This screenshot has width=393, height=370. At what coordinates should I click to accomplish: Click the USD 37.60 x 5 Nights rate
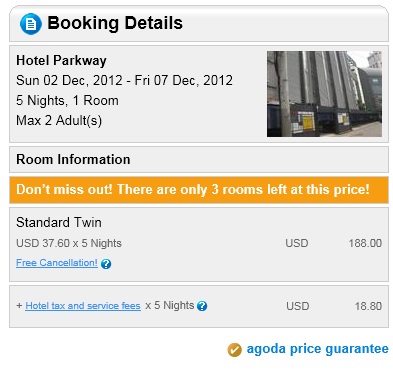[x=69, y=243]
